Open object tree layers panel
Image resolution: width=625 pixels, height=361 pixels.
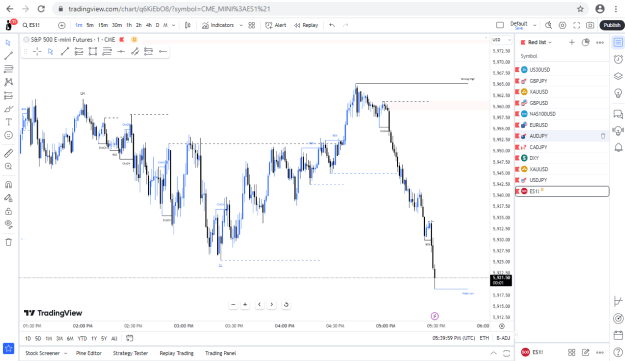tap(618, 76)
